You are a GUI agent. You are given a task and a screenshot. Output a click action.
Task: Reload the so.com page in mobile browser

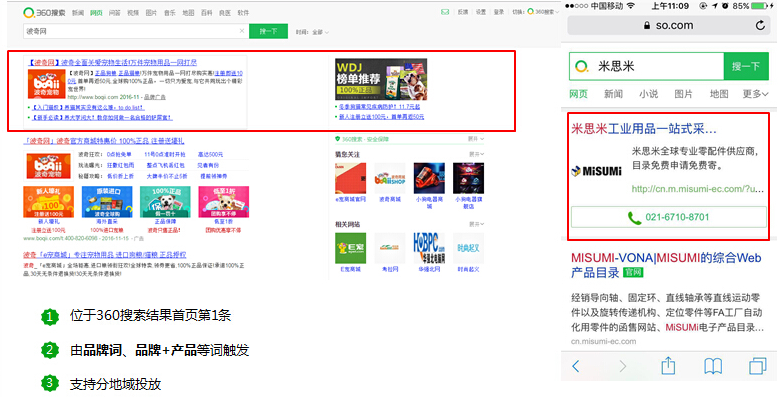point(760,25)
